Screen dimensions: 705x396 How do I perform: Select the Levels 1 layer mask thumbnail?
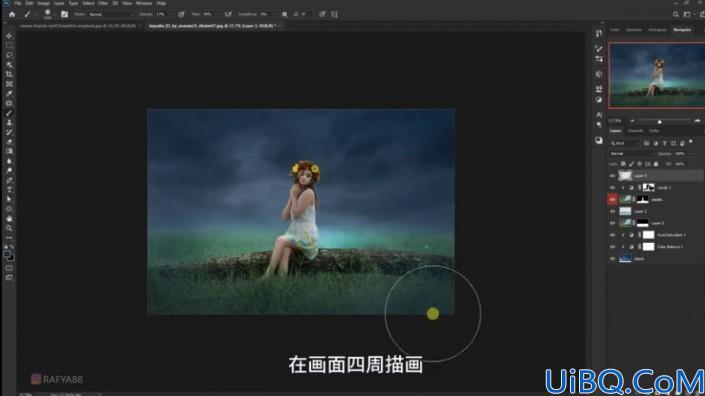[x=648, y=187]
